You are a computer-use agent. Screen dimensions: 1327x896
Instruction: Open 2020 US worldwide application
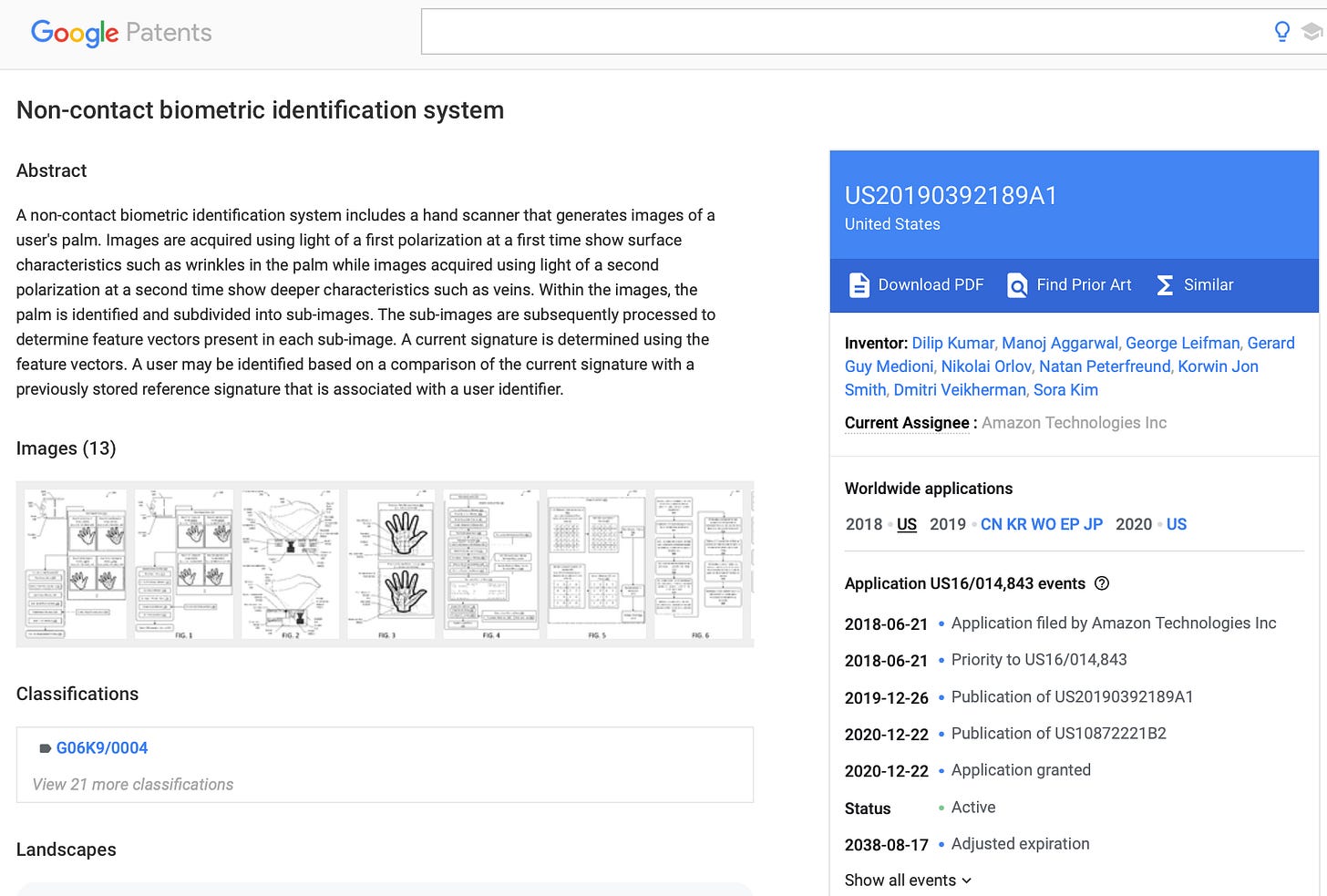pos(1177,525)
